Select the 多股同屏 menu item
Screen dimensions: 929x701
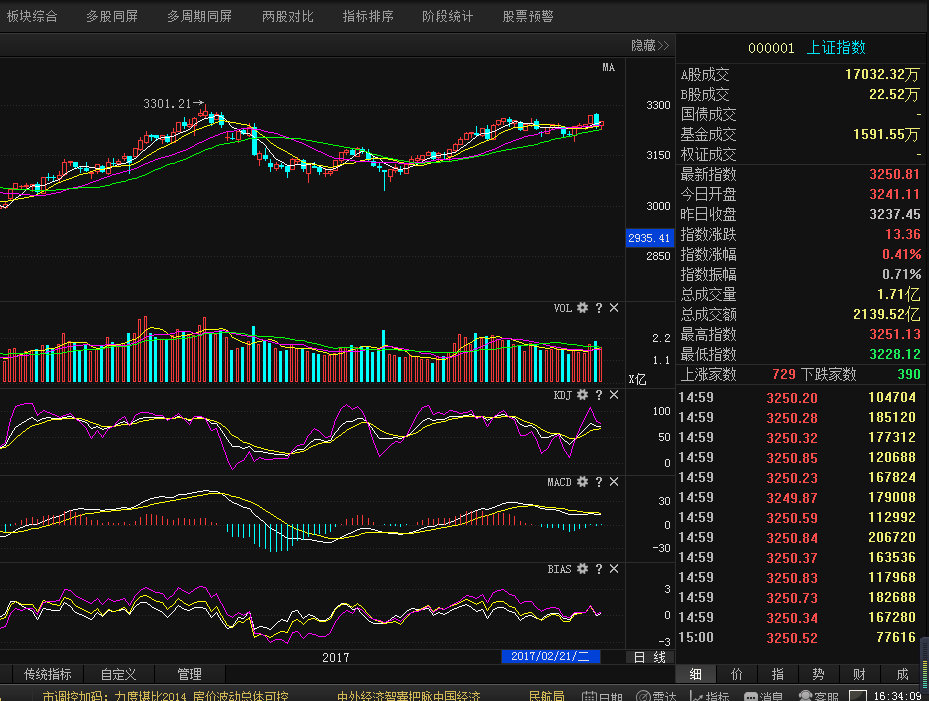pos(112,16)
